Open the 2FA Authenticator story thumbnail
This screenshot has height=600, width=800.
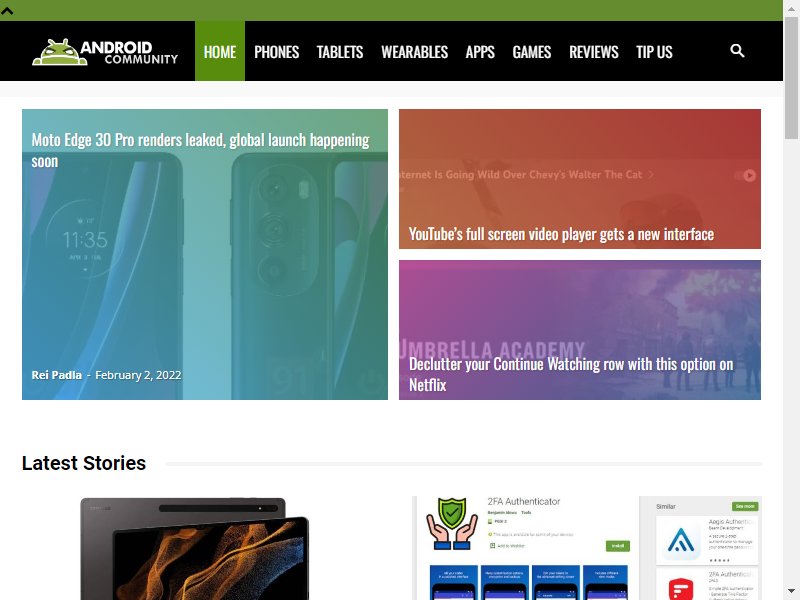(587, 548)
